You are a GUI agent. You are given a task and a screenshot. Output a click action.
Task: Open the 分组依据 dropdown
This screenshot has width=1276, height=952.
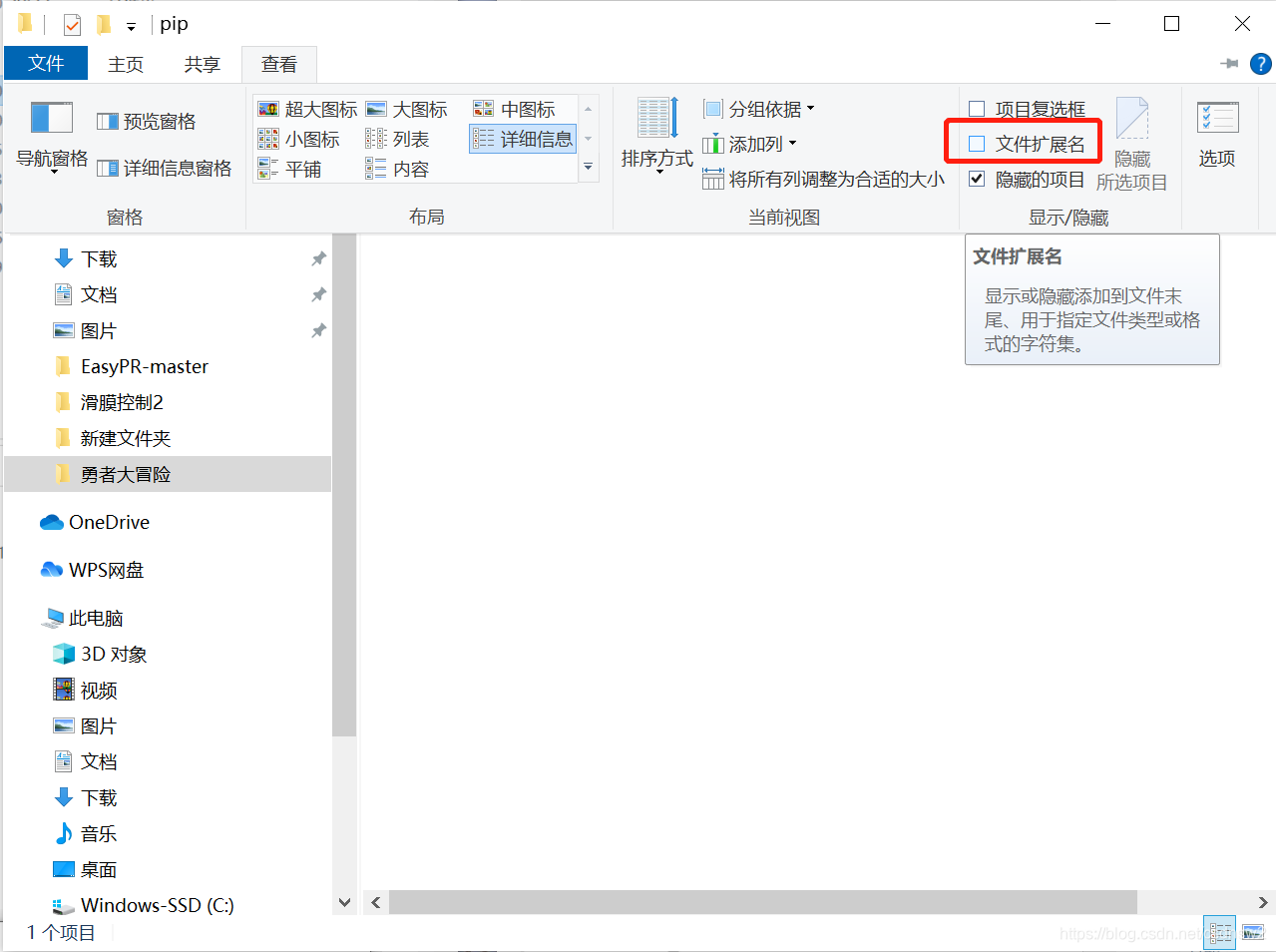tap(759, 109)
